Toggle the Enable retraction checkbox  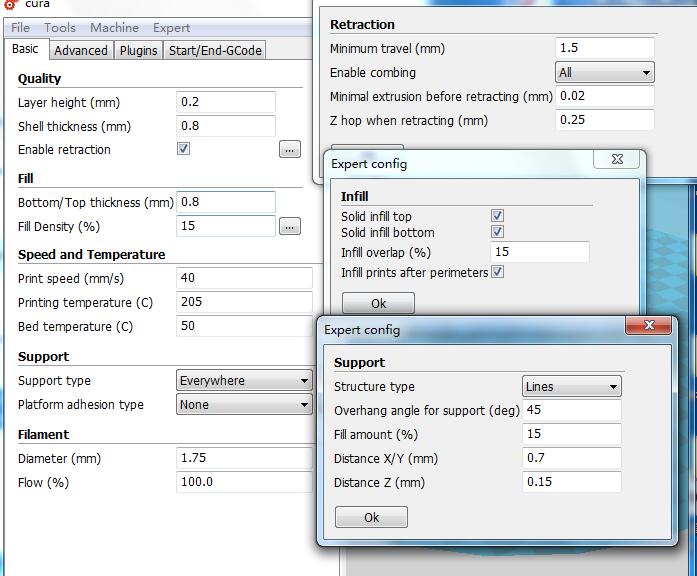click(x=184, y=148)
